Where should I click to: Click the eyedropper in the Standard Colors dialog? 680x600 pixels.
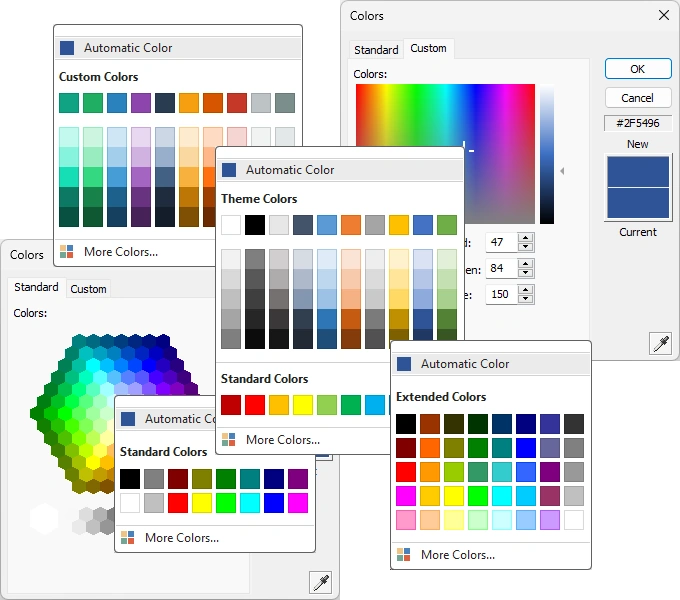[x=320, y=582]
